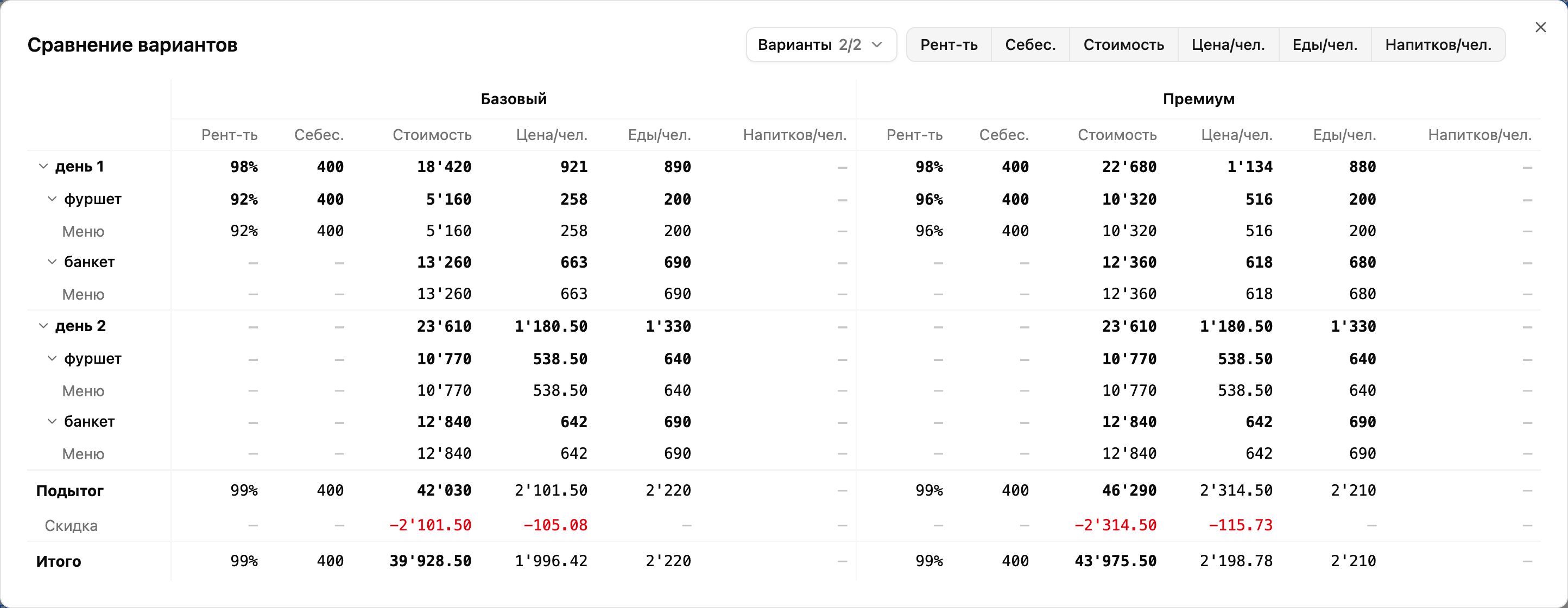Collapse фуршет under день 2
This screenshot has width=1568, height=608.
52,358
